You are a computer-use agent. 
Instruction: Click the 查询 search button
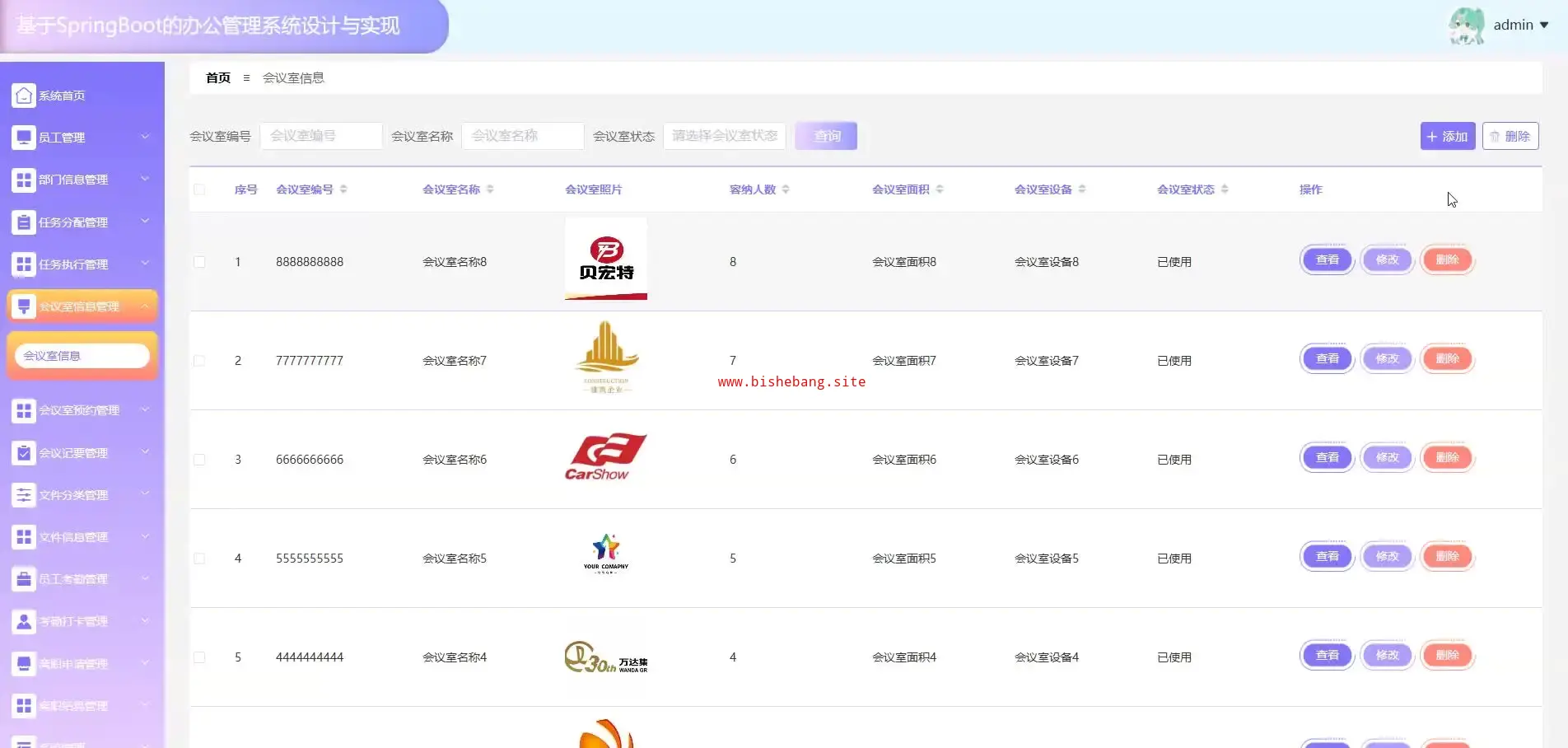coord(826,136)
